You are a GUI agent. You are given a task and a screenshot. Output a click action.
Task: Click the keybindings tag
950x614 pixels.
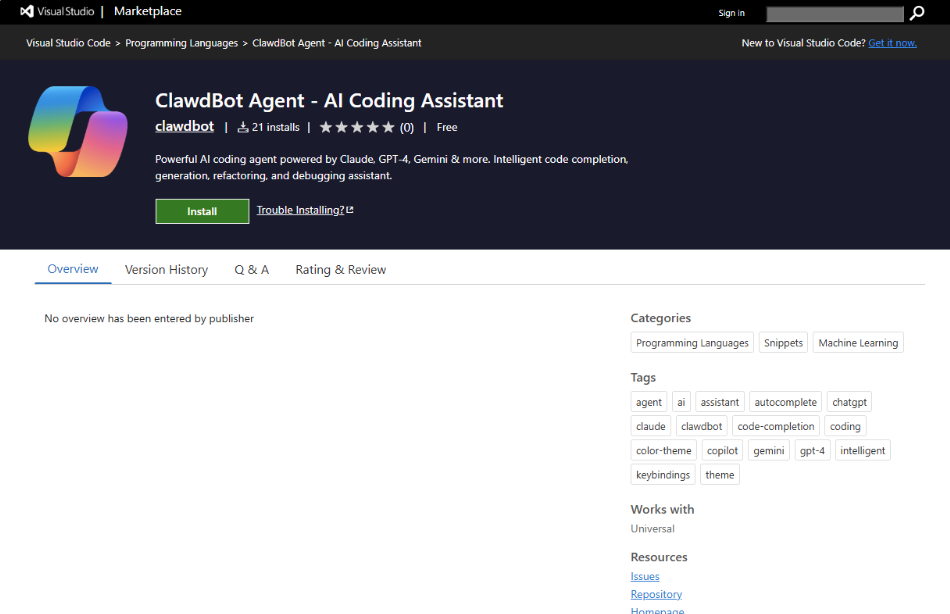pos(663,475)
